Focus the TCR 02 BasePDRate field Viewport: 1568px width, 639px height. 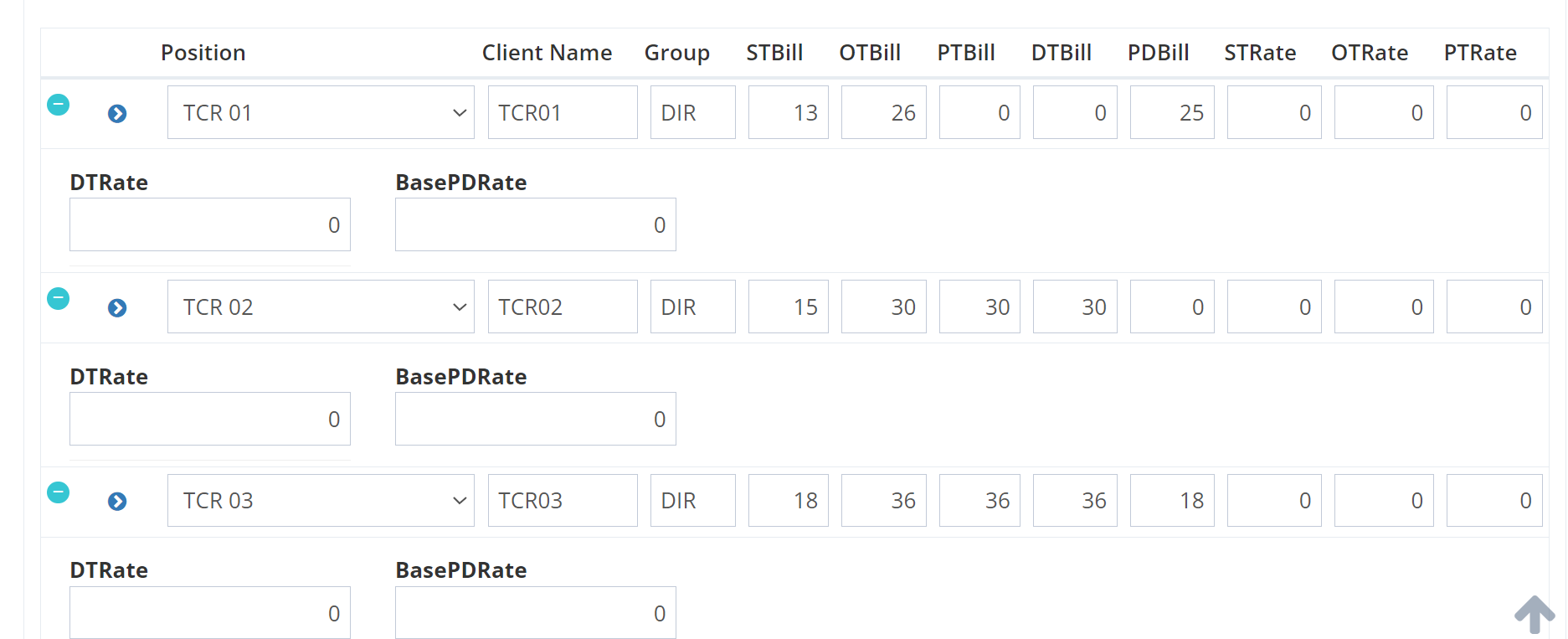535,419
